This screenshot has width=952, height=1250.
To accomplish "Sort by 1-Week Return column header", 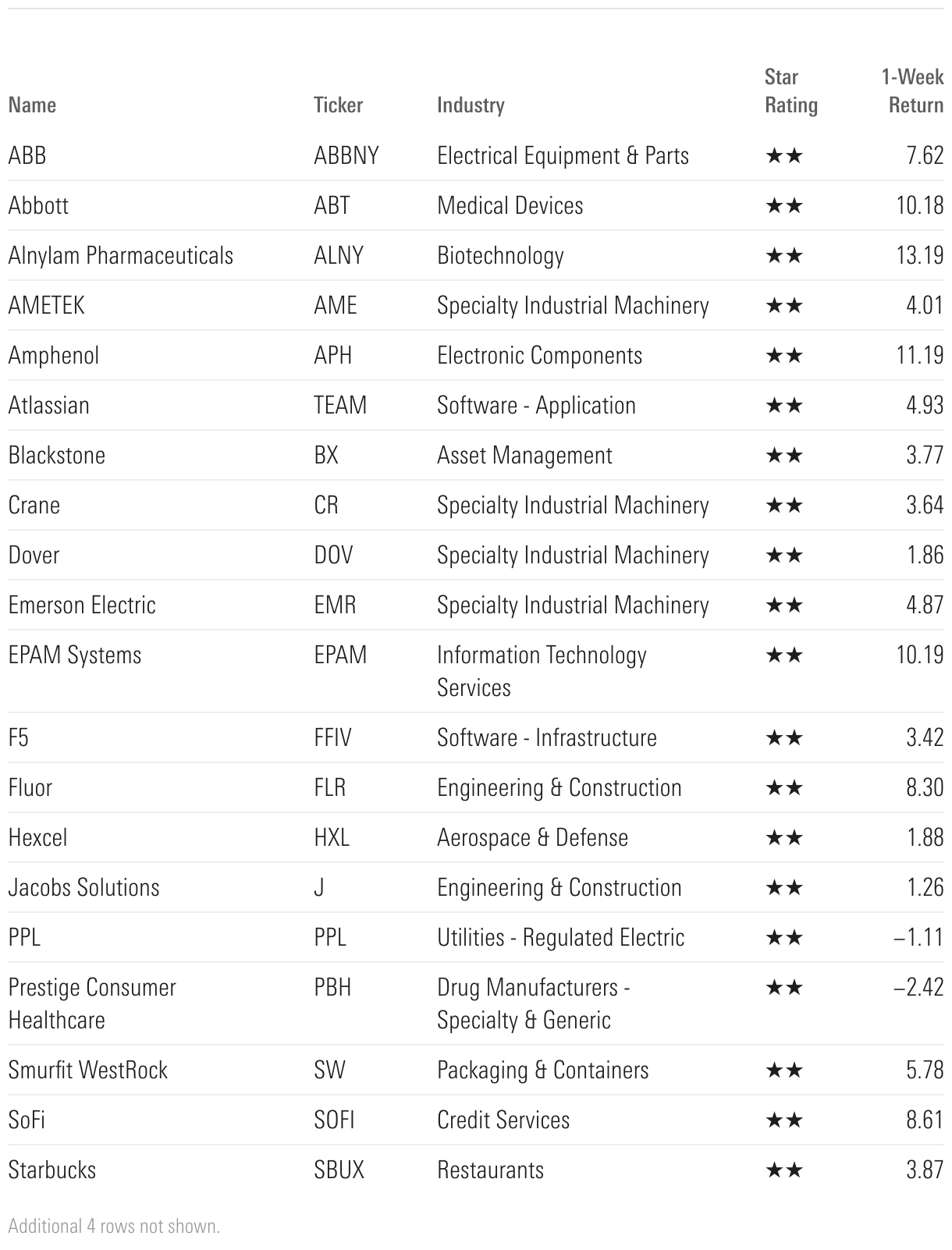I will [x=912, y=91].
